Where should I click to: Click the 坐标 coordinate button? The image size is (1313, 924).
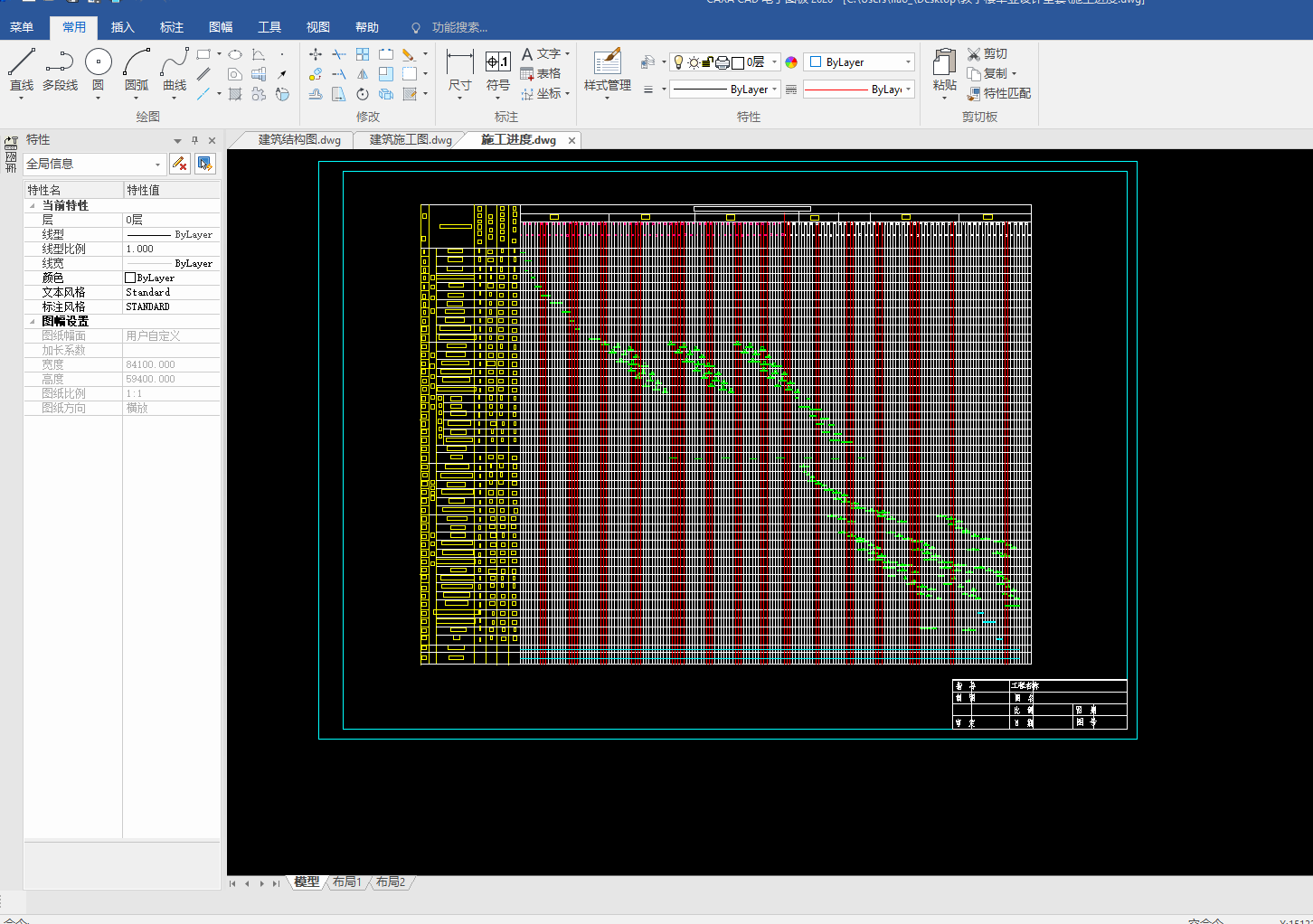tap(541, 94)
